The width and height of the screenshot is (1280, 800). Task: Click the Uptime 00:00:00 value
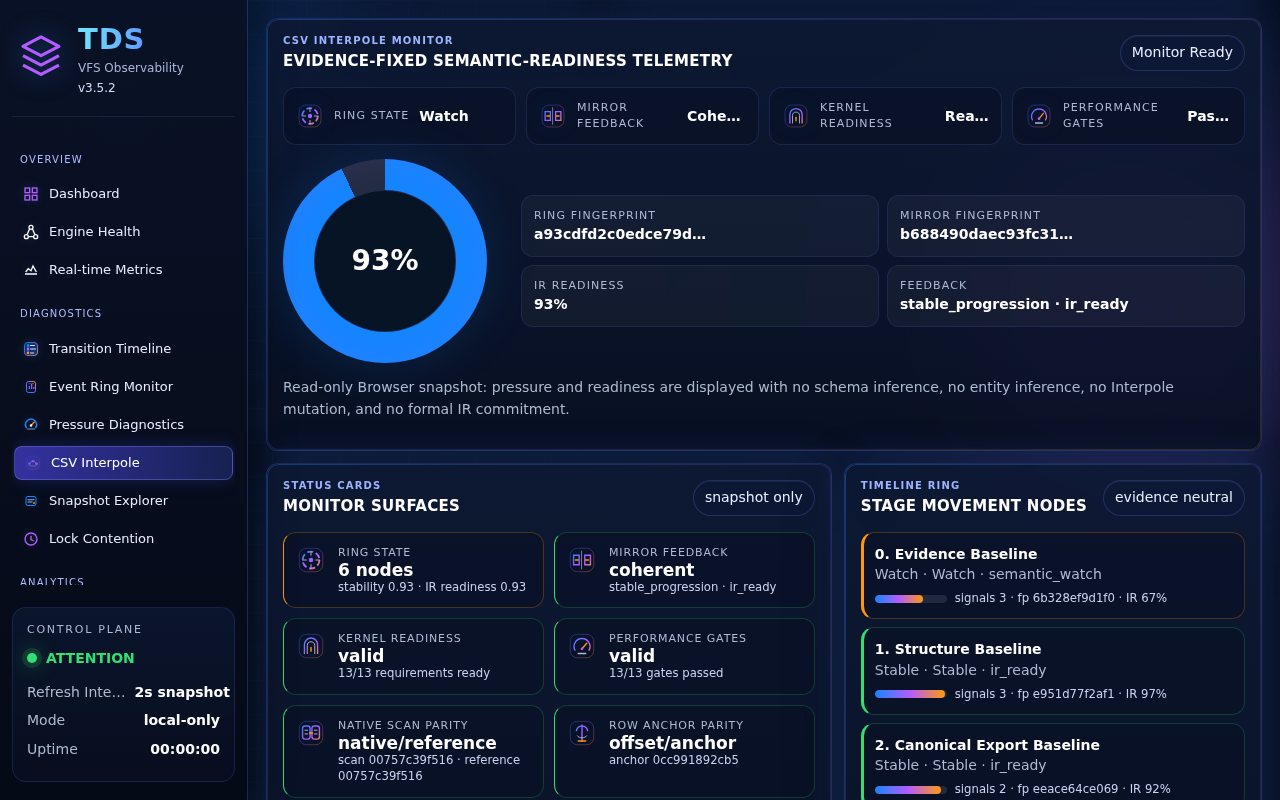click(185, 749)
